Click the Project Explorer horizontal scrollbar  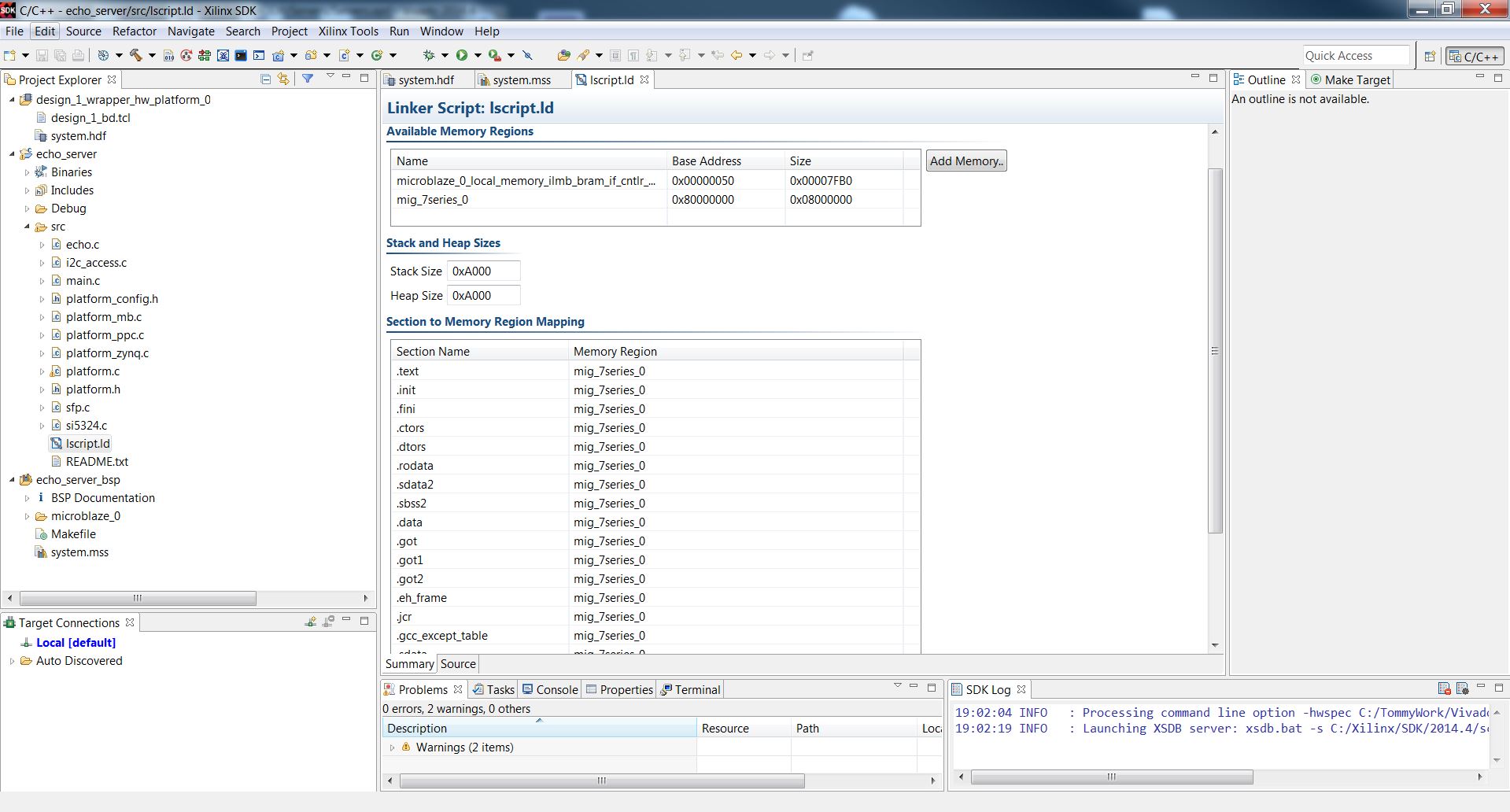138,598
